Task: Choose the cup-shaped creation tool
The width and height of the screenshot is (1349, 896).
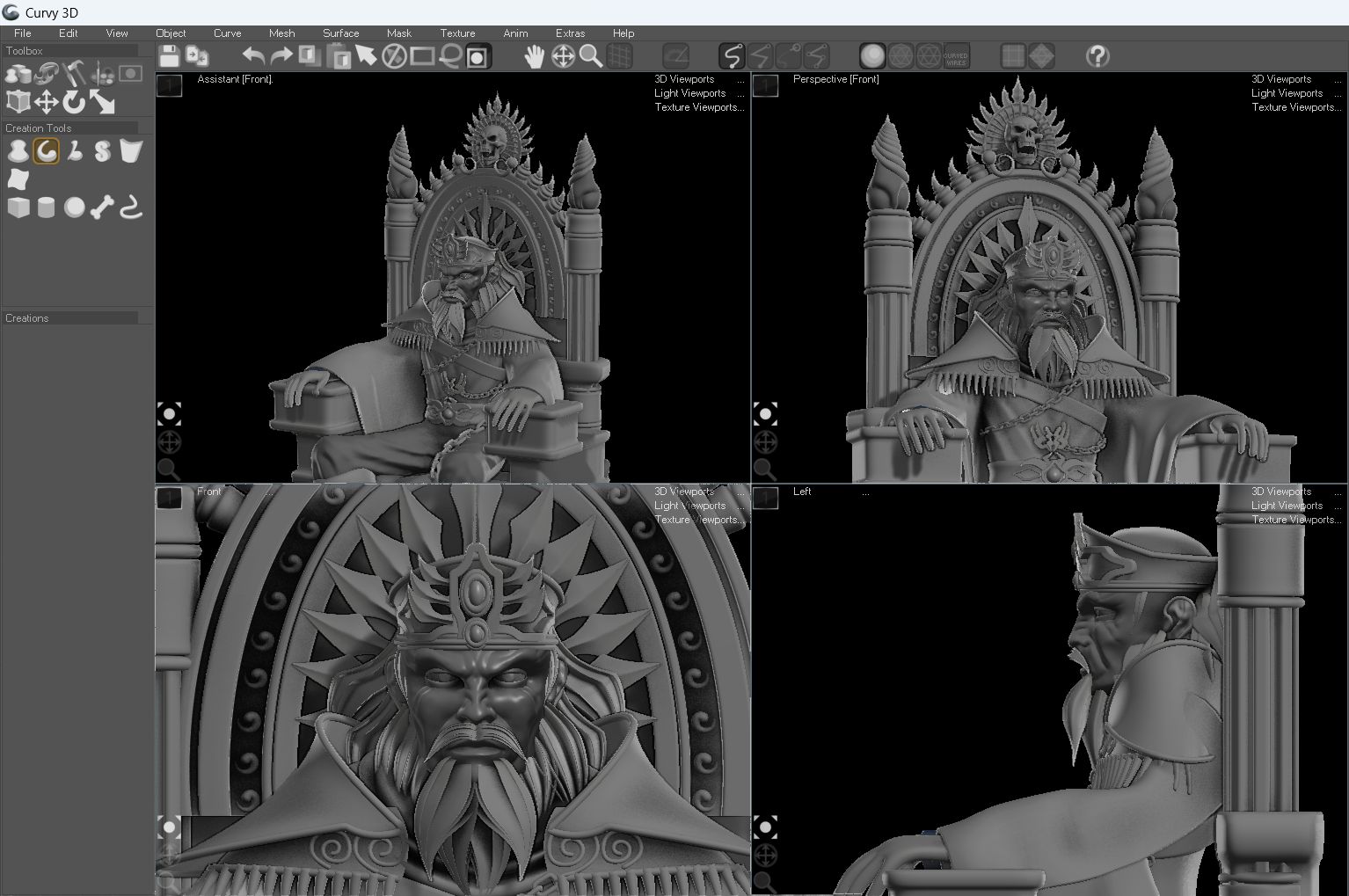Action: (x=131, y=151)
